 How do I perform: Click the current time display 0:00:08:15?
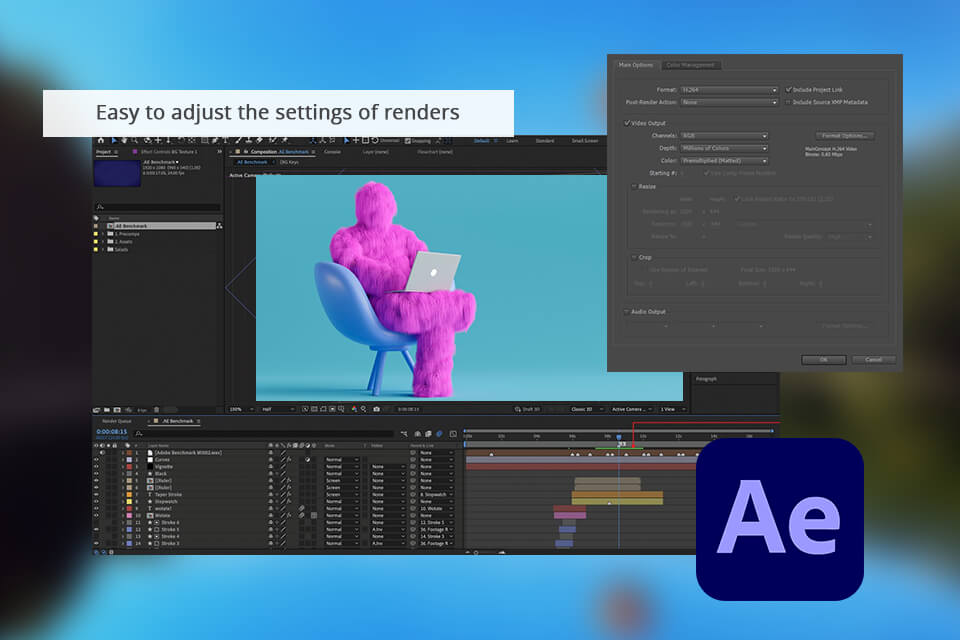[111, 432]
